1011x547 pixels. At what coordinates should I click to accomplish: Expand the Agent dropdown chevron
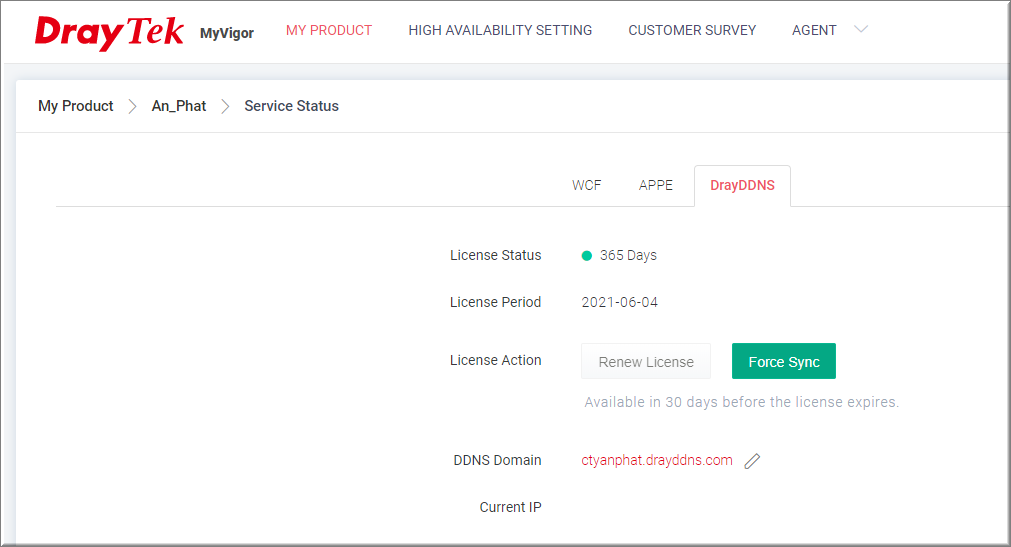861,30
